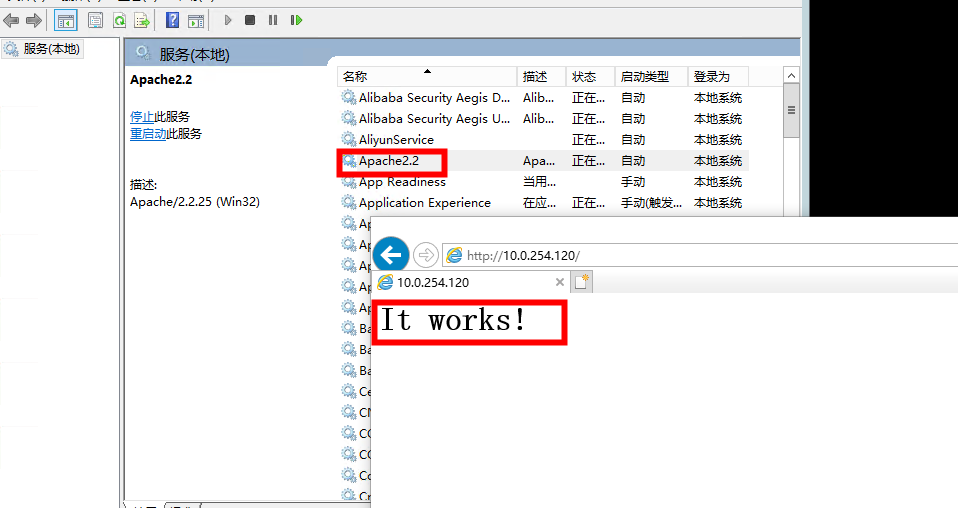Click 手动(触发... startup type cell

651,203
